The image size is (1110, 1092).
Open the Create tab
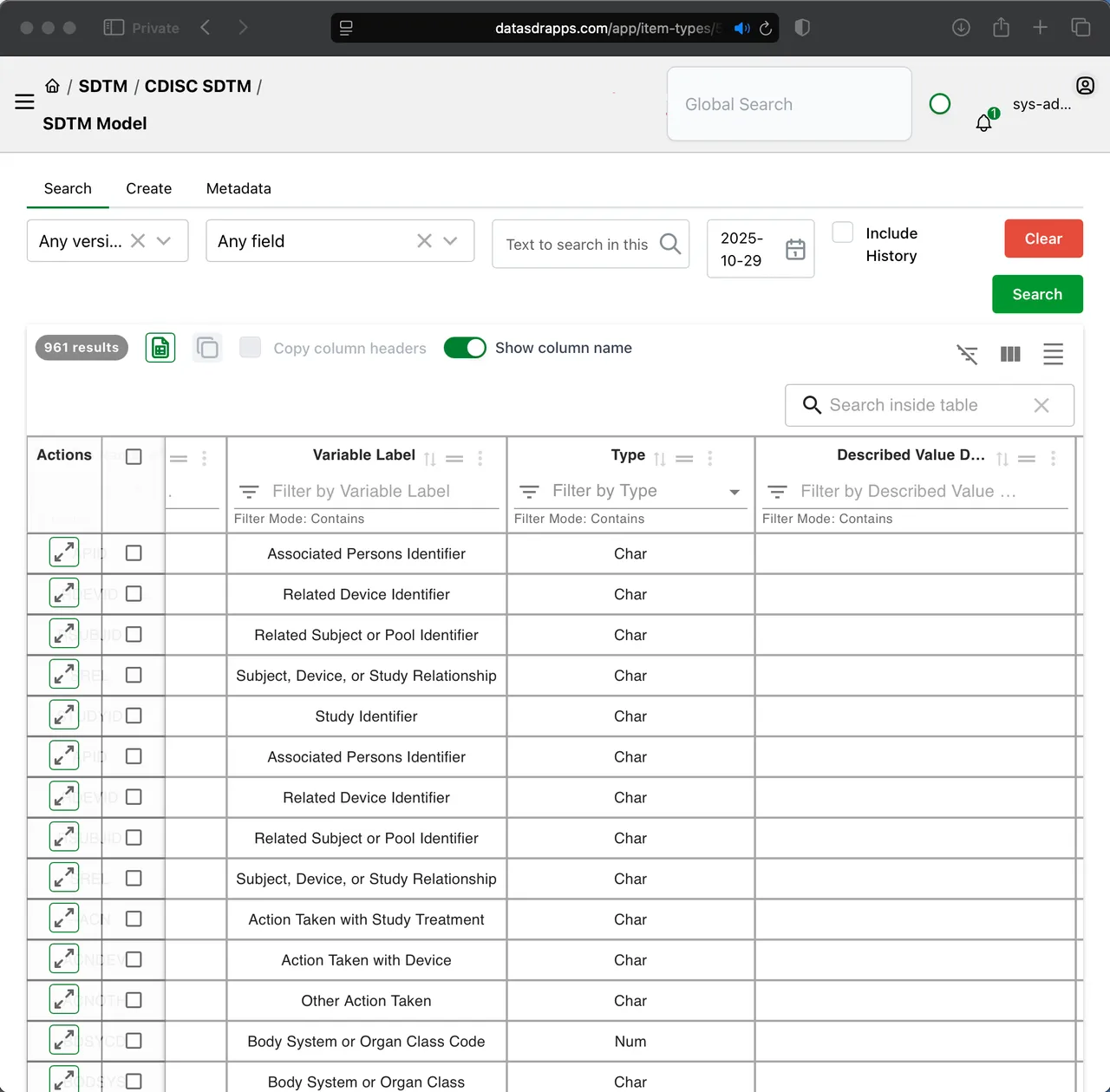coord(148,188)
